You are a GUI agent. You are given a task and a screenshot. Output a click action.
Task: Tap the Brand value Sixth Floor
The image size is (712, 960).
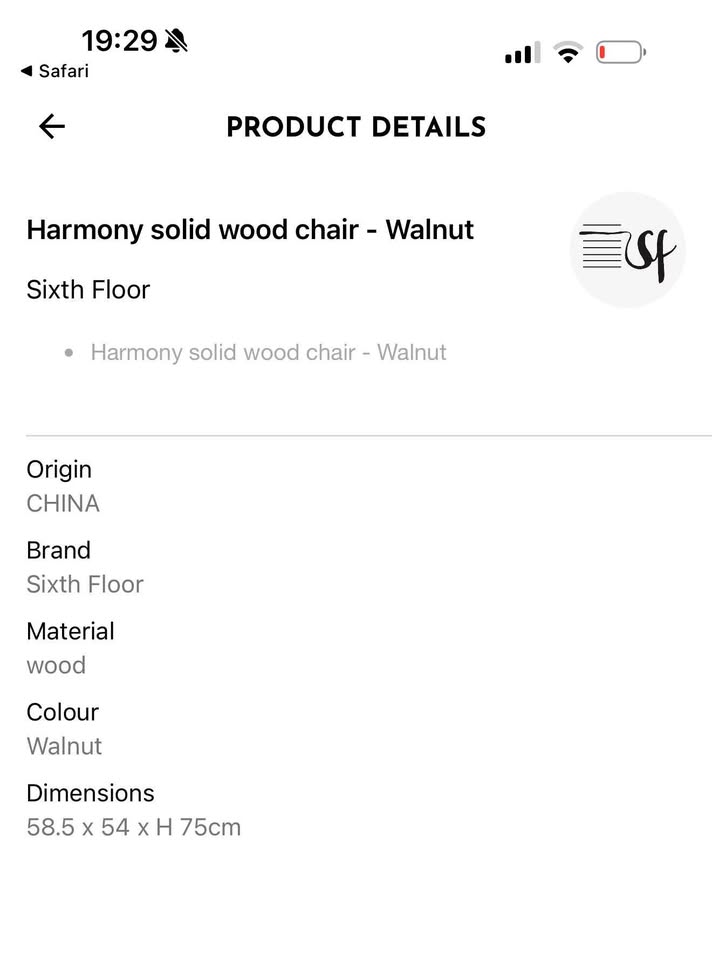85,584
